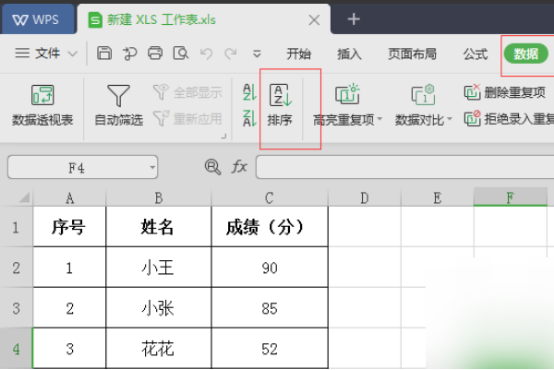
Task: Sort descending with the Z-A icon
Action: click(249, 118)
